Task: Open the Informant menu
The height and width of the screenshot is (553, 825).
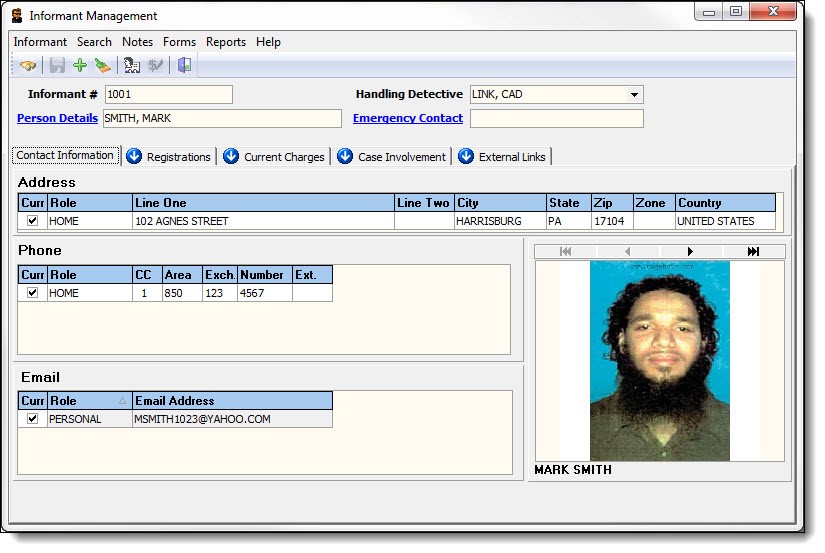Action: [40, 42]
